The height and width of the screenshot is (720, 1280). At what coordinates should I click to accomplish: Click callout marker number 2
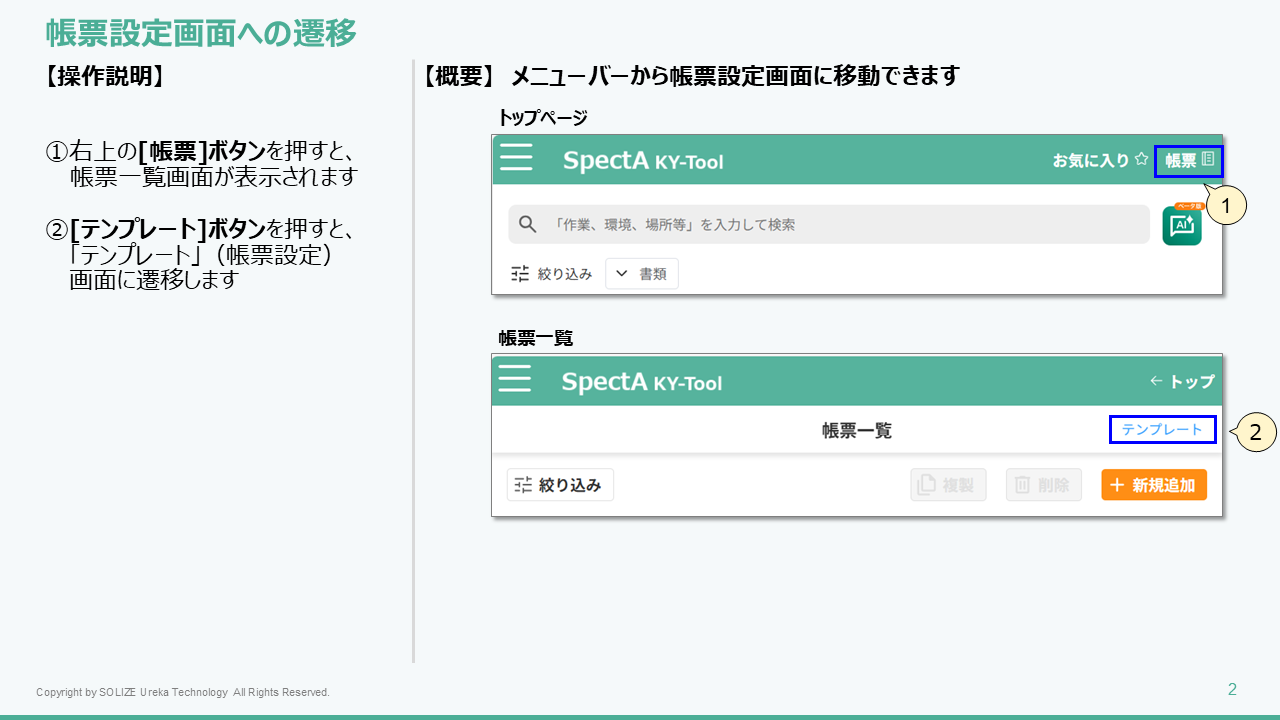[x=1257, y=433]
